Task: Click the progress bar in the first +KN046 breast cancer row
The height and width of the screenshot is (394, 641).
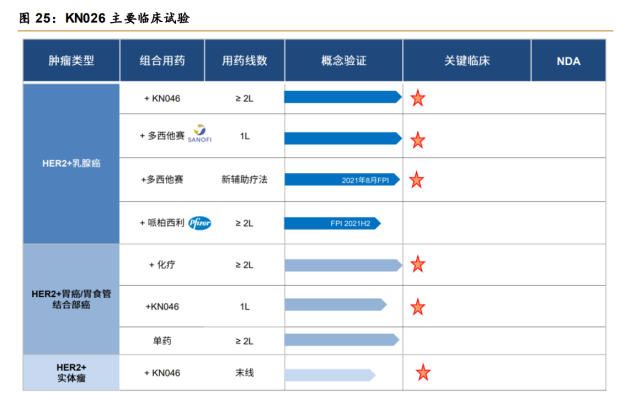Action: 343,97
